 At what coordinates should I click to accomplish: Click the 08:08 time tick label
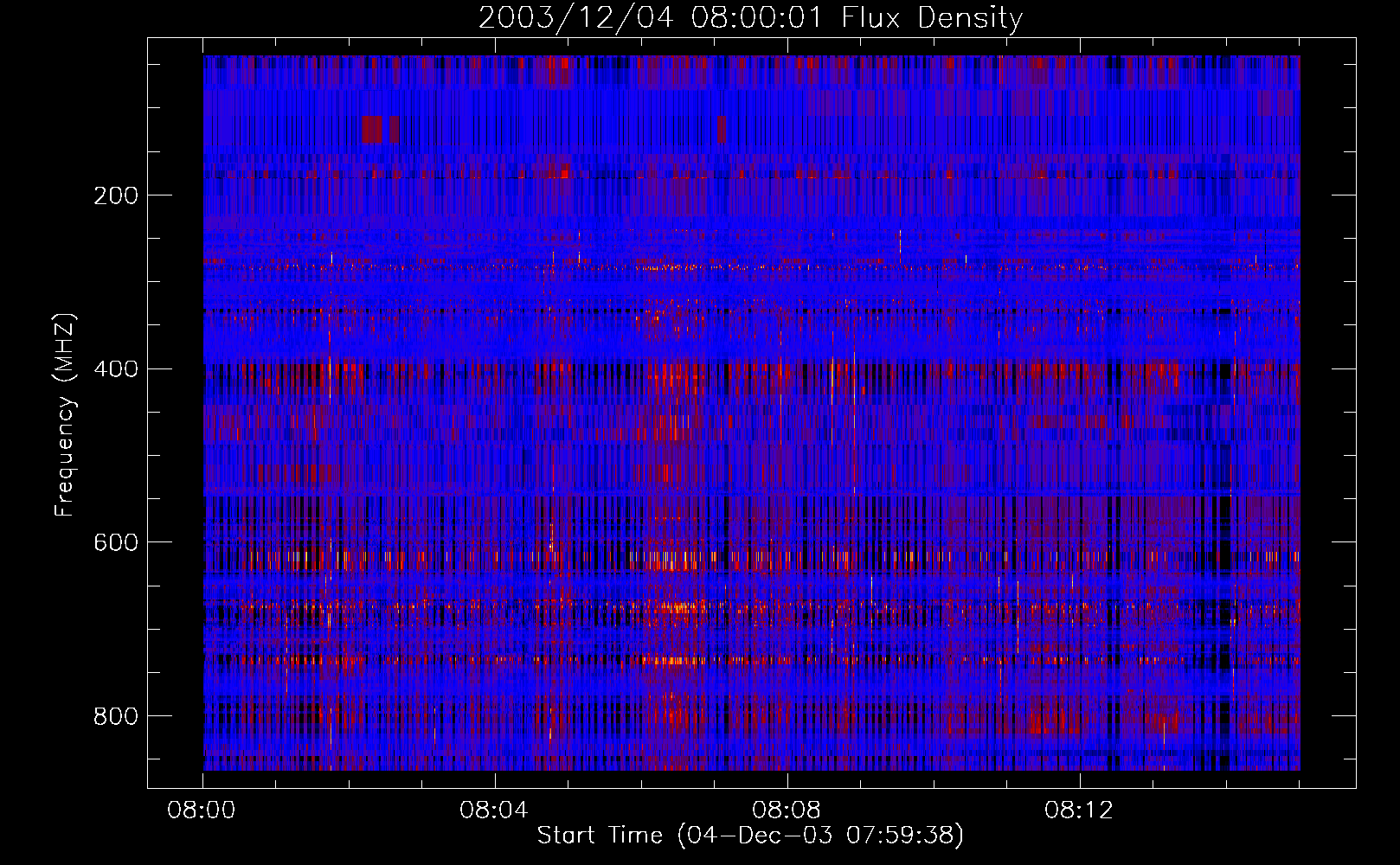point(787,811)
